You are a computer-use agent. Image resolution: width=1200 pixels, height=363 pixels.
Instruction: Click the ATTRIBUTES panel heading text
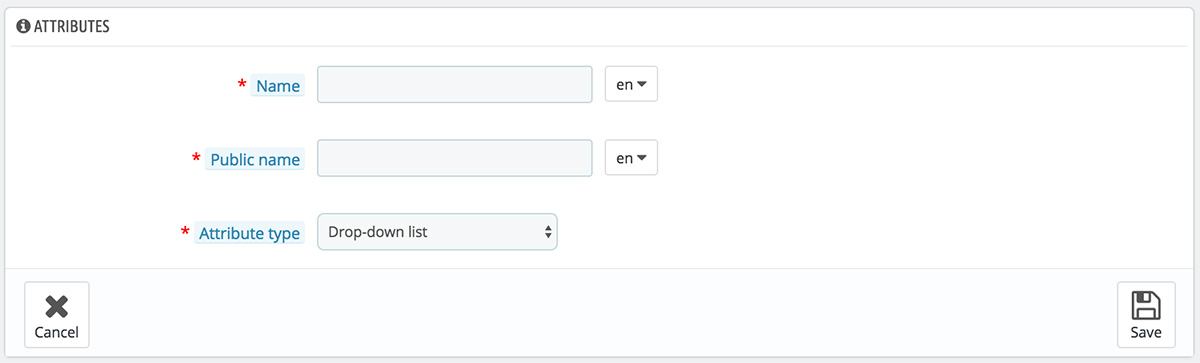click(72, 28)
